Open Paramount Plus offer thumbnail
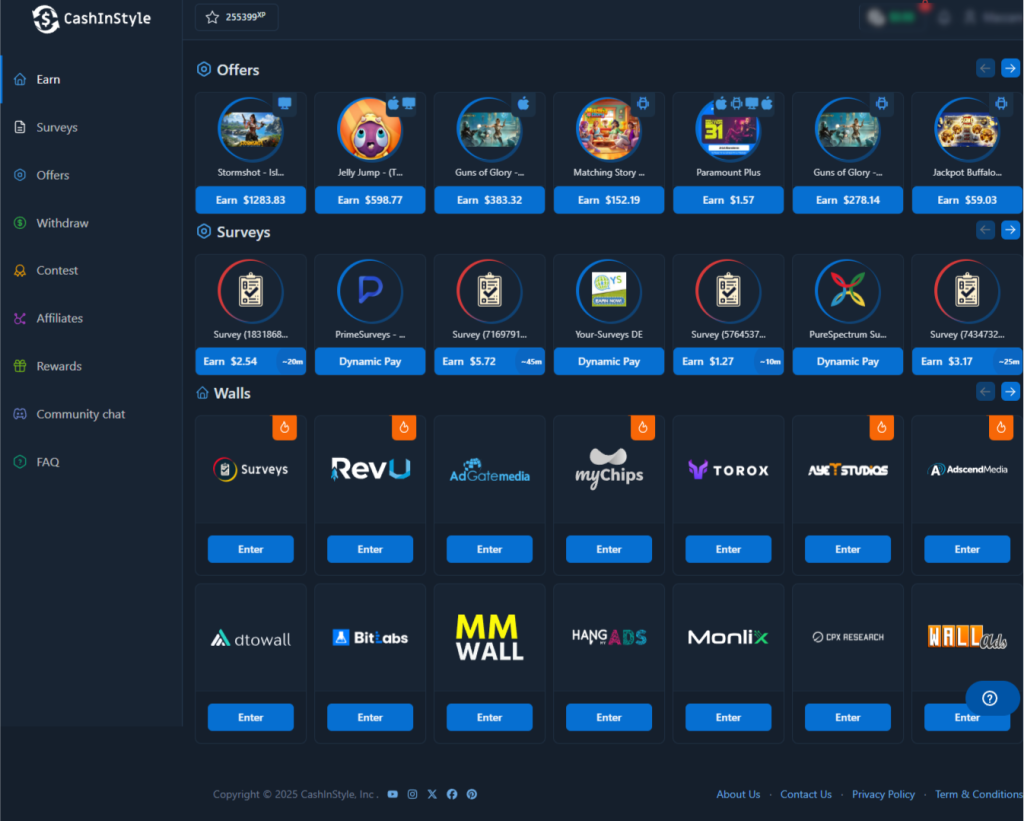Screen dimensions: 1024x821 (728, 129)
